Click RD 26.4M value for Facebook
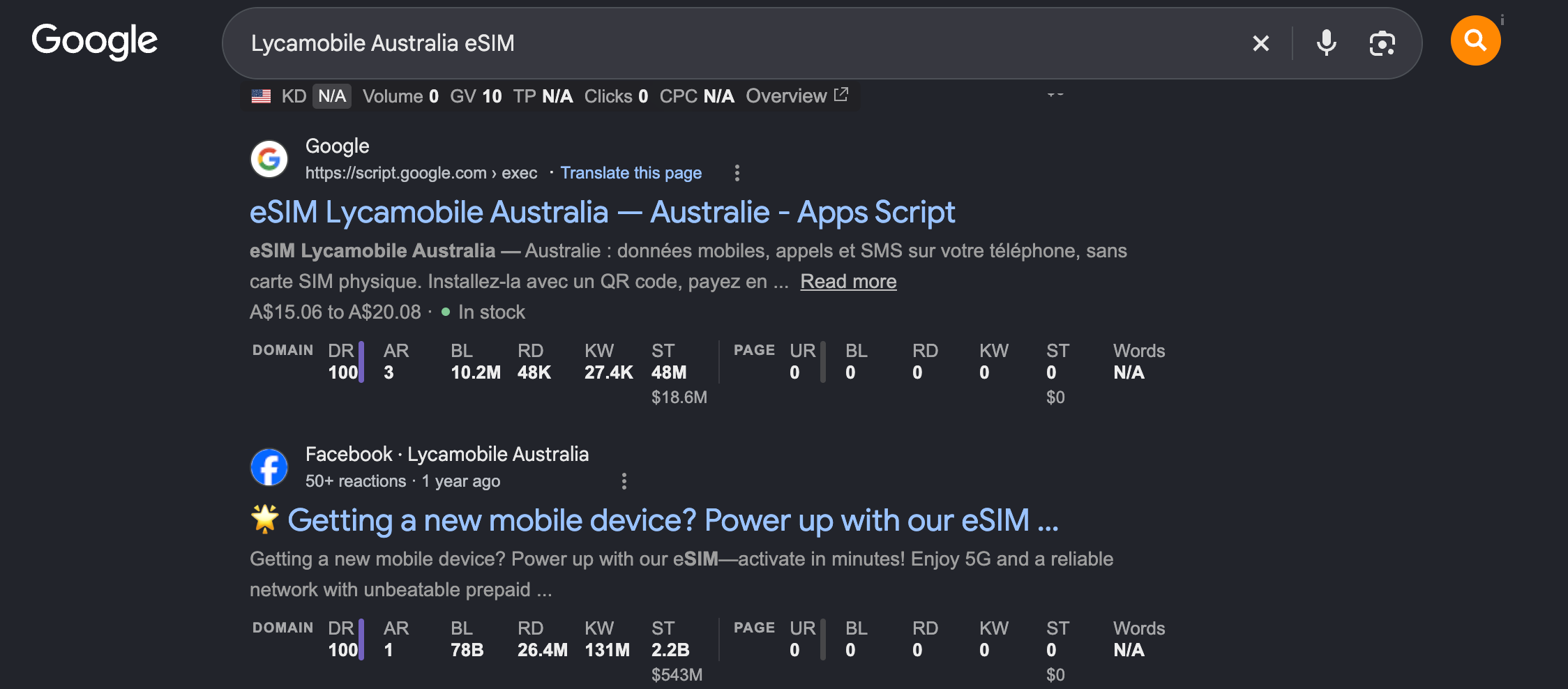Image resolution: width=1568 pixels, height=689 pixels. point(543,650)
